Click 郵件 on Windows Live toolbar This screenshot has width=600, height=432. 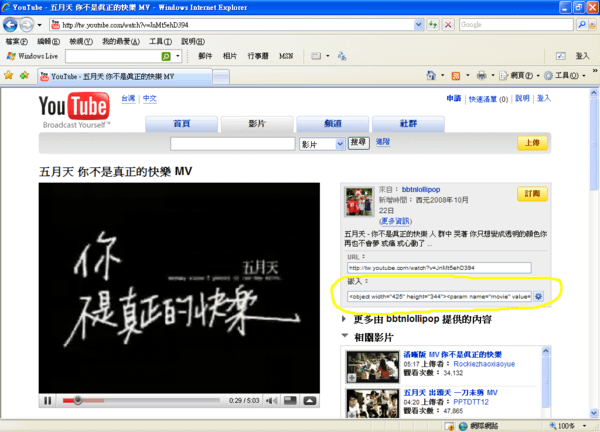[x=205, y=56]
